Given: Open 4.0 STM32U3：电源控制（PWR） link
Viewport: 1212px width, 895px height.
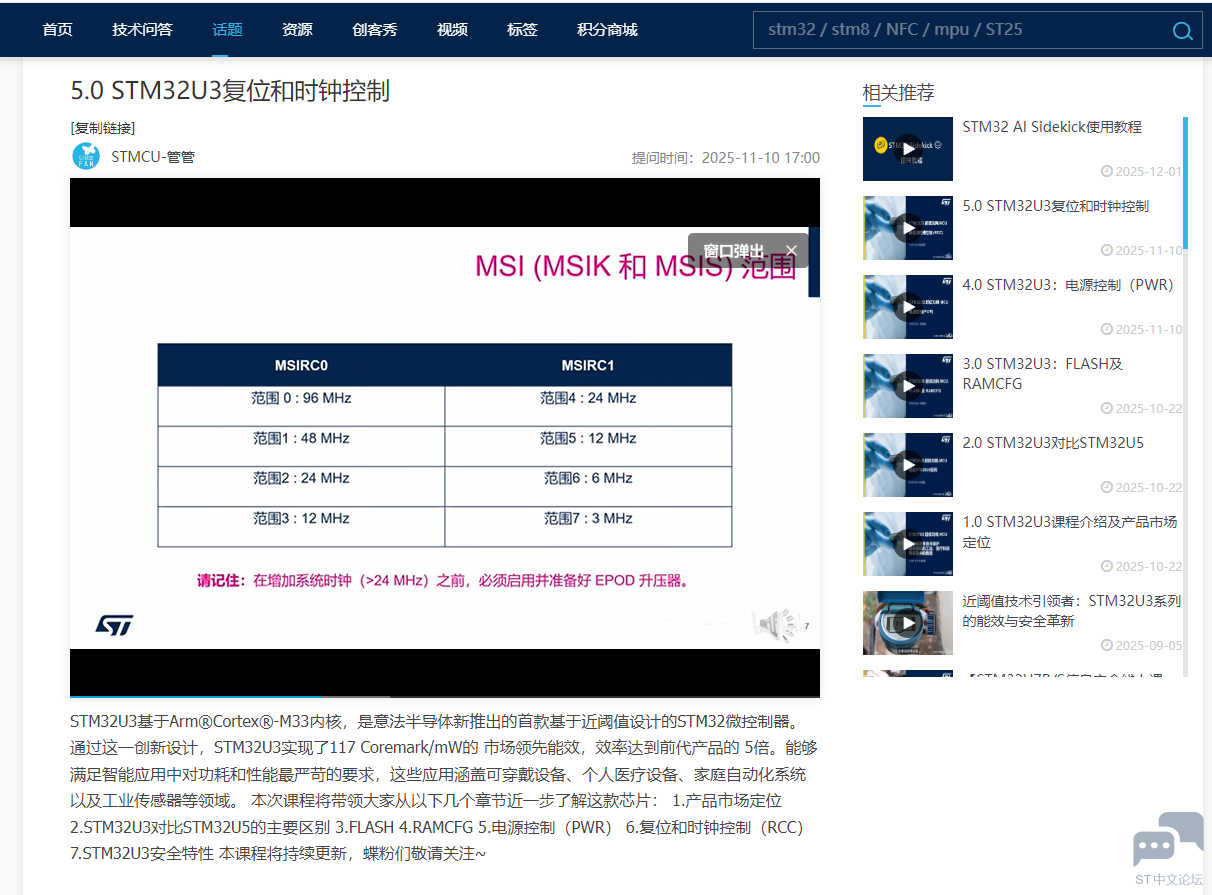Looking at the screenshot, I should (x=1068, y=285).
